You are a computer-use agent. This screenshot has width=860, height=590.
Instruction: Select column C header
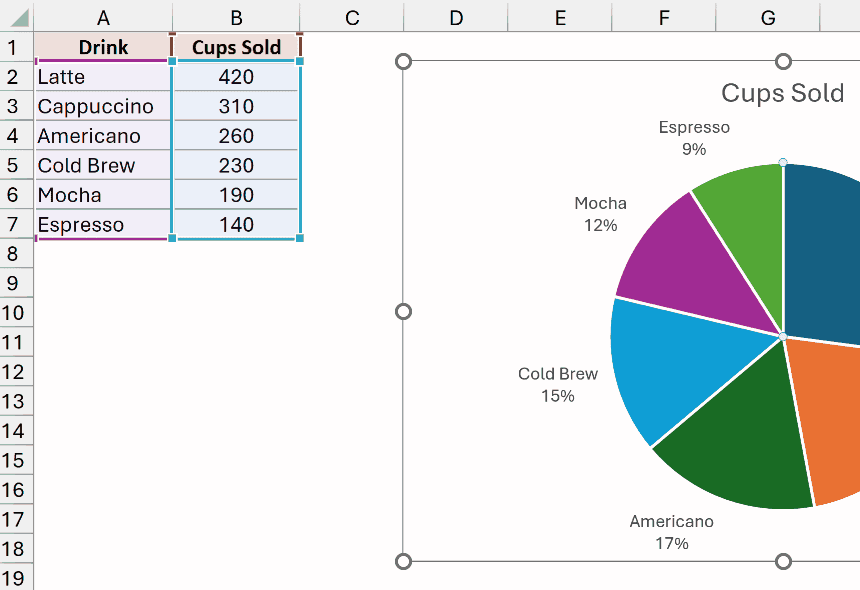point(352,18)
